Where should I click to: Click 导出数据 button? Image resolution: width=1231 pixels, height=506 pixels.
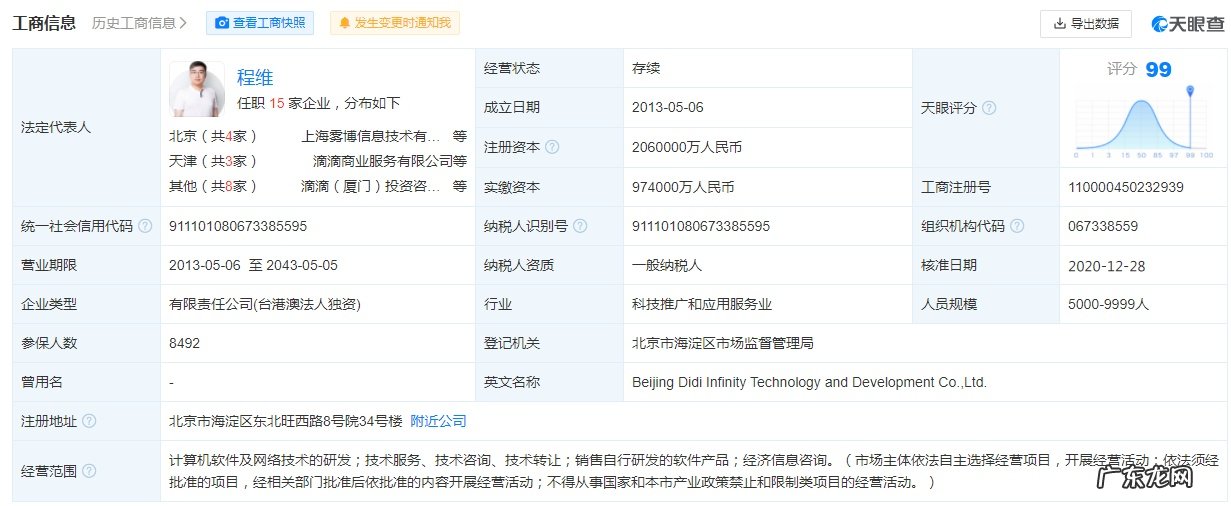[x=1086, y=23]
